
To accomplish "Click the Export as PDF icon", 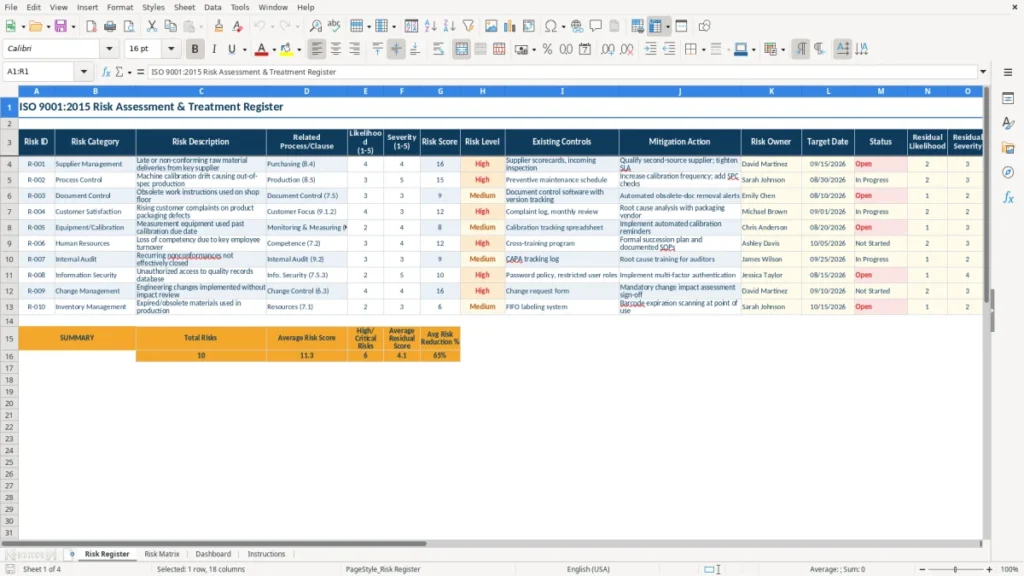I will [x=91, y=26].
